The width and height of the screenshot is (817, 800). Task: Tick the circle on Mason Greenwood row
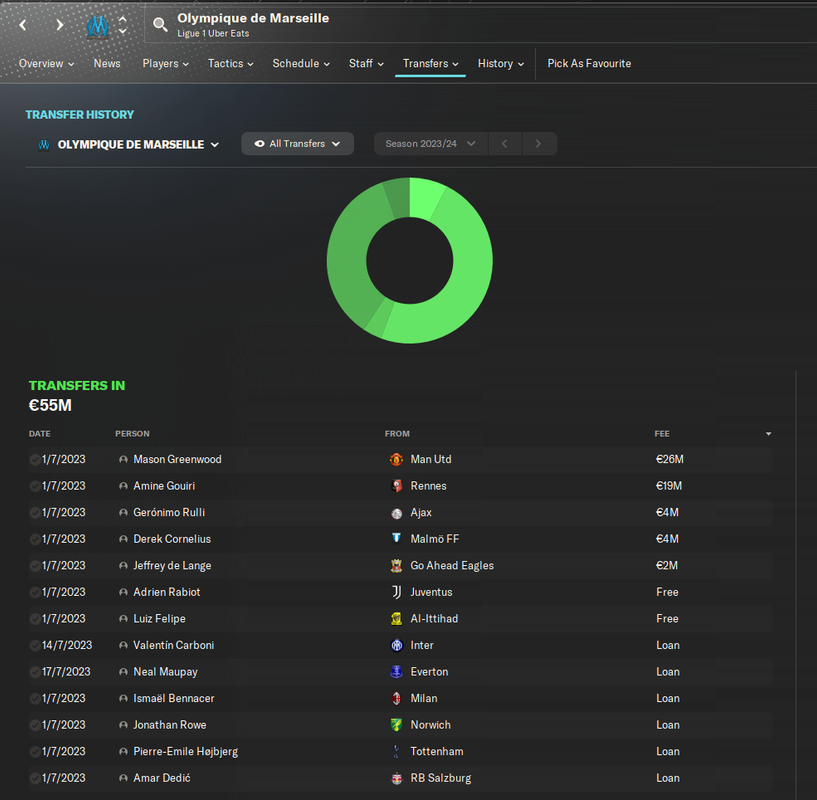pyautogui.click(x=35, y=460)
